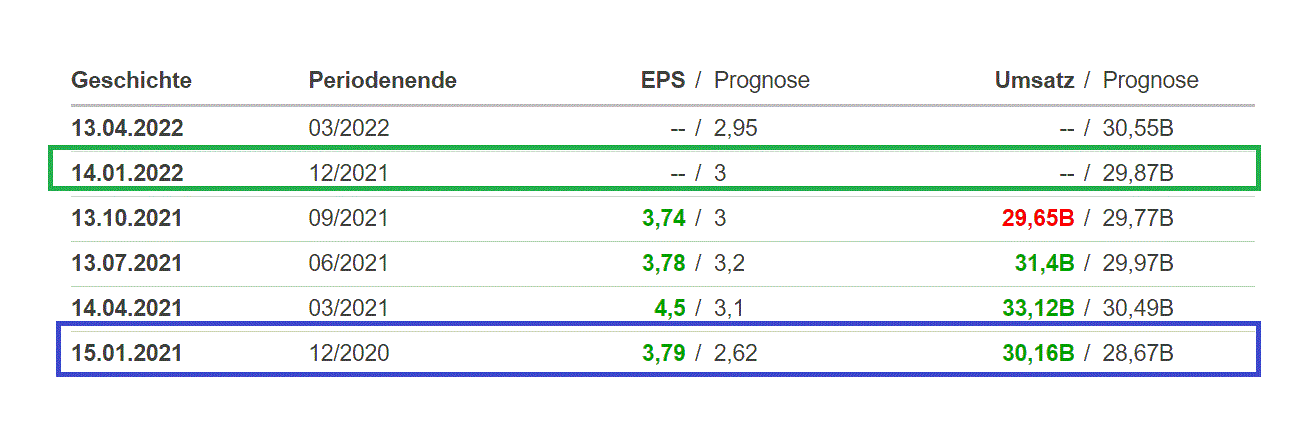
Task: Click the red 29,65B revenue value
Action: coord(1038,219)
